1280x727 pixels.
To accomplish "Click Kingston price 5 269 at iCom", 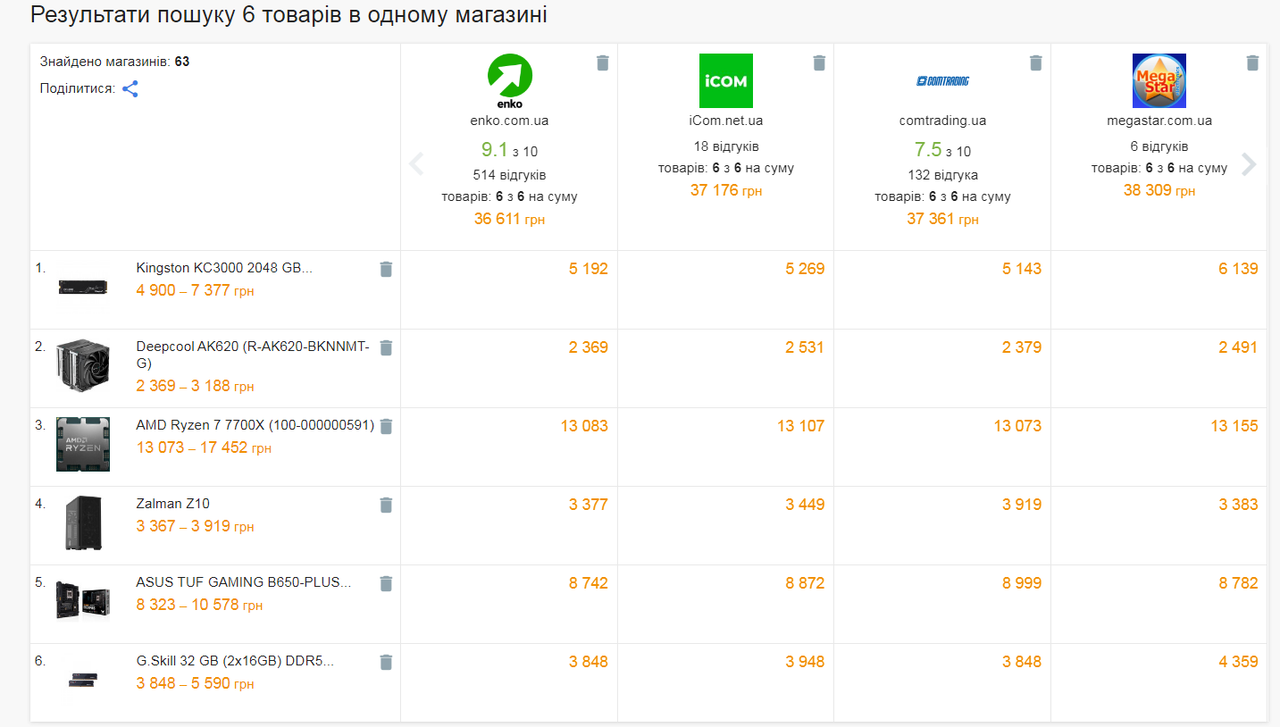I will click(805, 269).
